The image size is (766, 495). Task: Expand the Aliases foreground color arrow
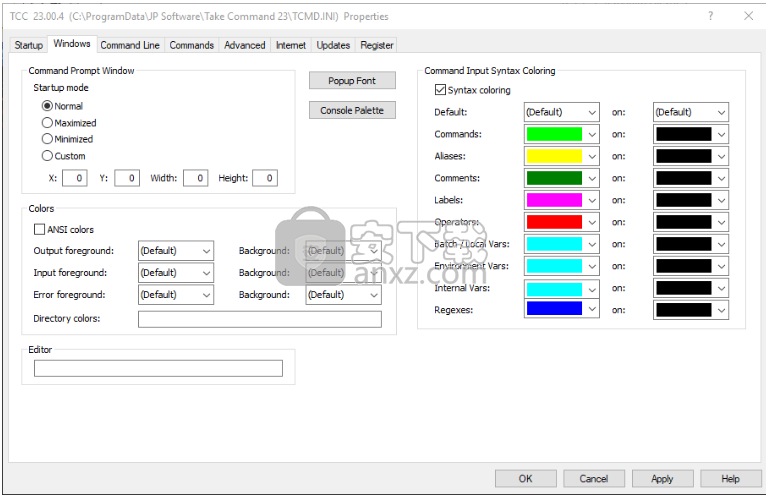click(x=592, y=156)
